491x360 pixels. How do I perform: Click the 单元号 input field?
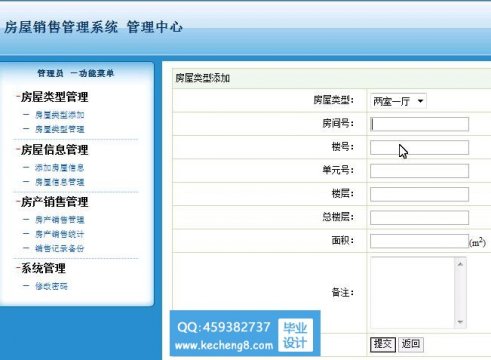pos(419,171)
